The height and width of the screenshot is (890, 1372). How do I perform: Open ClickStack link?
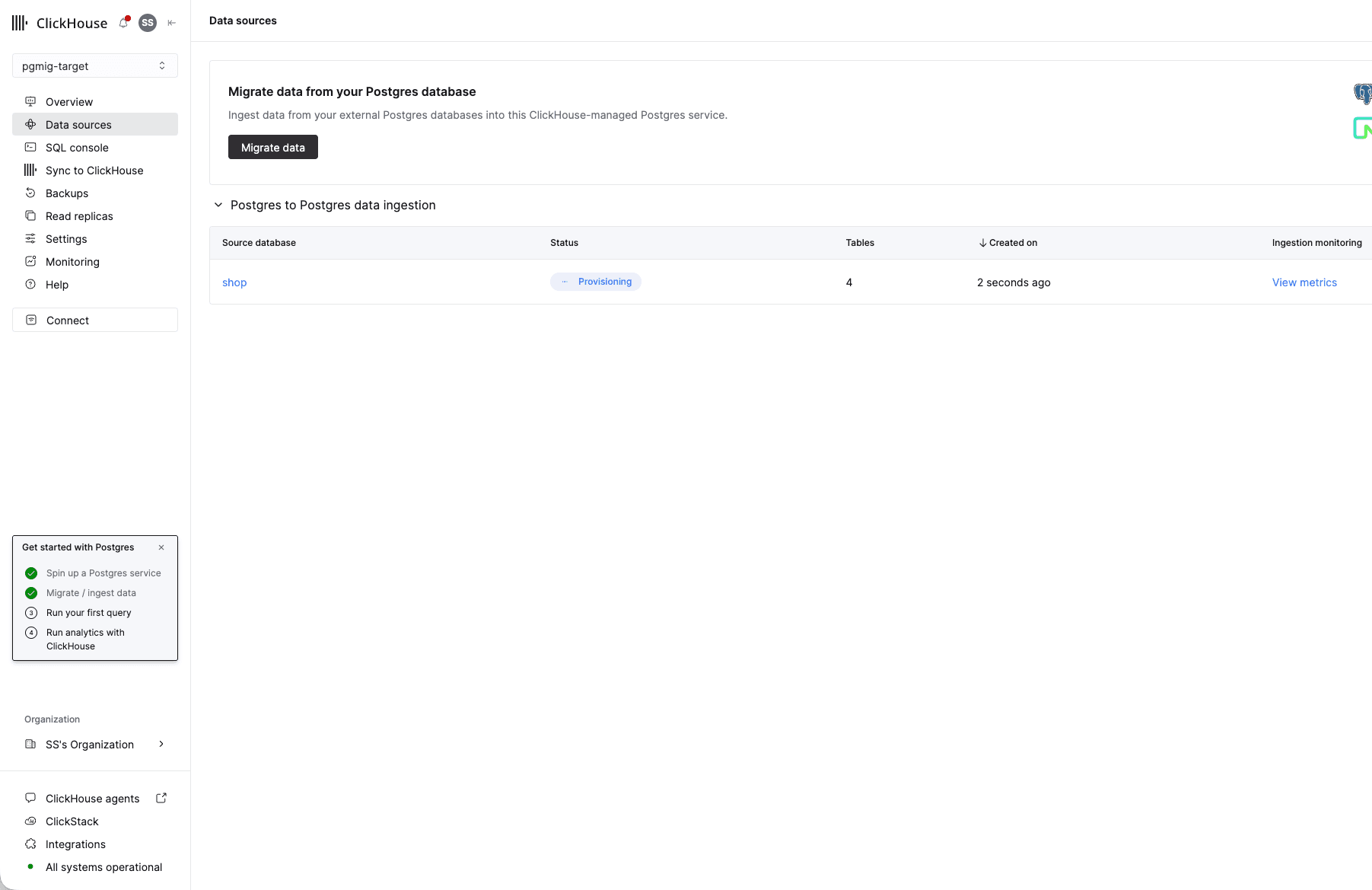(72, 821)
